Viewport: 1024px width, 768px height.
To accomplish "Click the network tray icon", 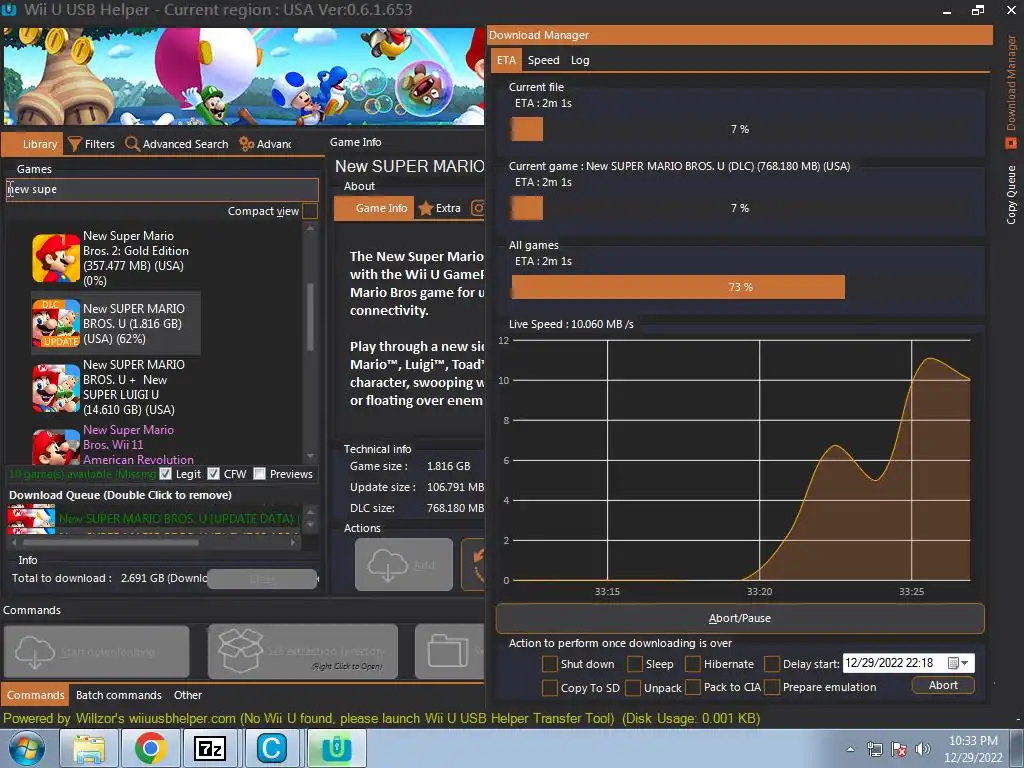I will pos(874,749).
